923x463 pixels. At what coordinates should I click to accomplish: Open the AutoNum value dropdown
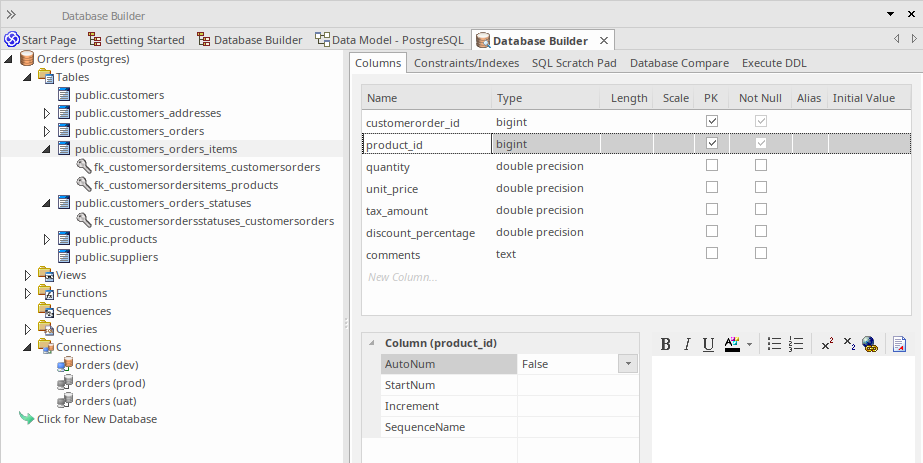pyautogui.click(x=628, y=364)
